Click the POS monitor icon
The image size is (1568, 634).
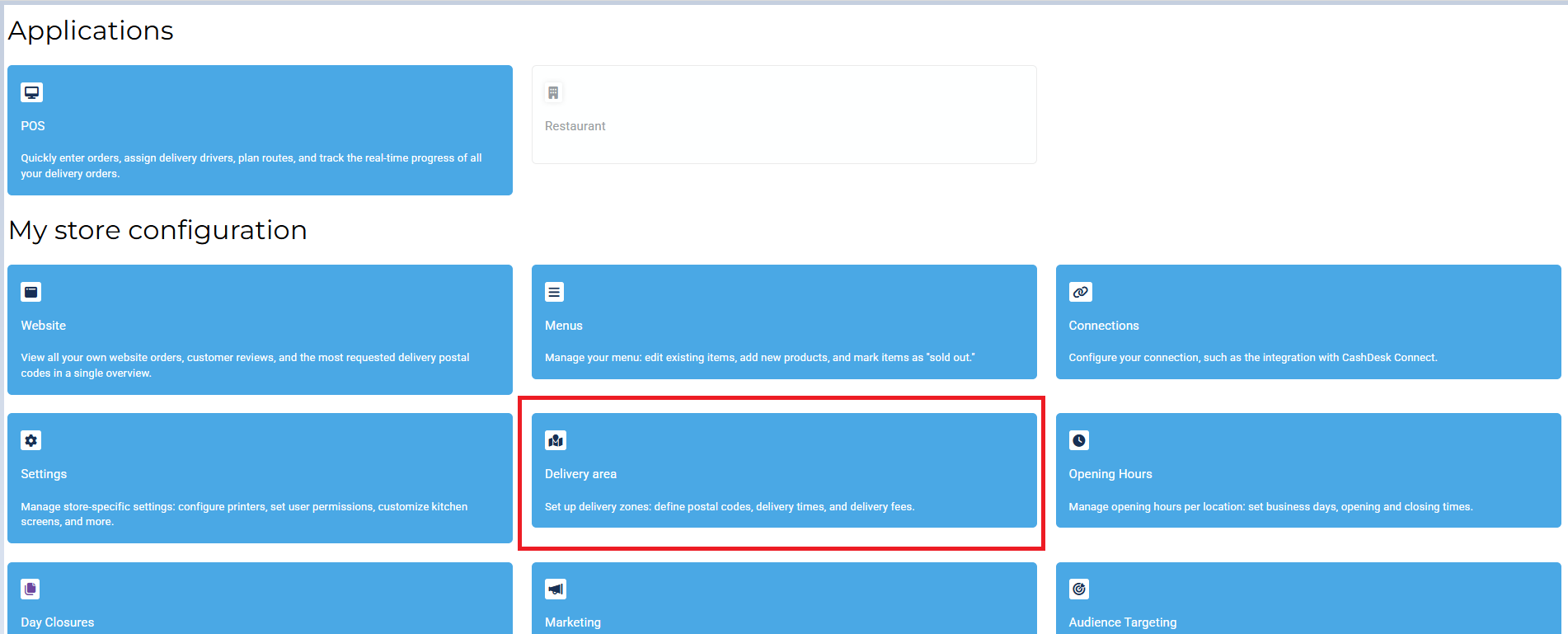[31, 92]
